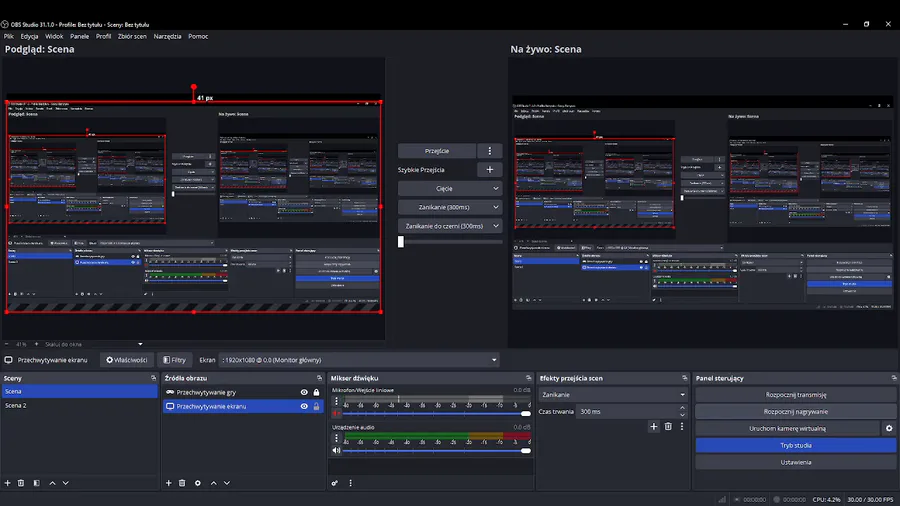Open source Właściwości button

tap(126, 360)
